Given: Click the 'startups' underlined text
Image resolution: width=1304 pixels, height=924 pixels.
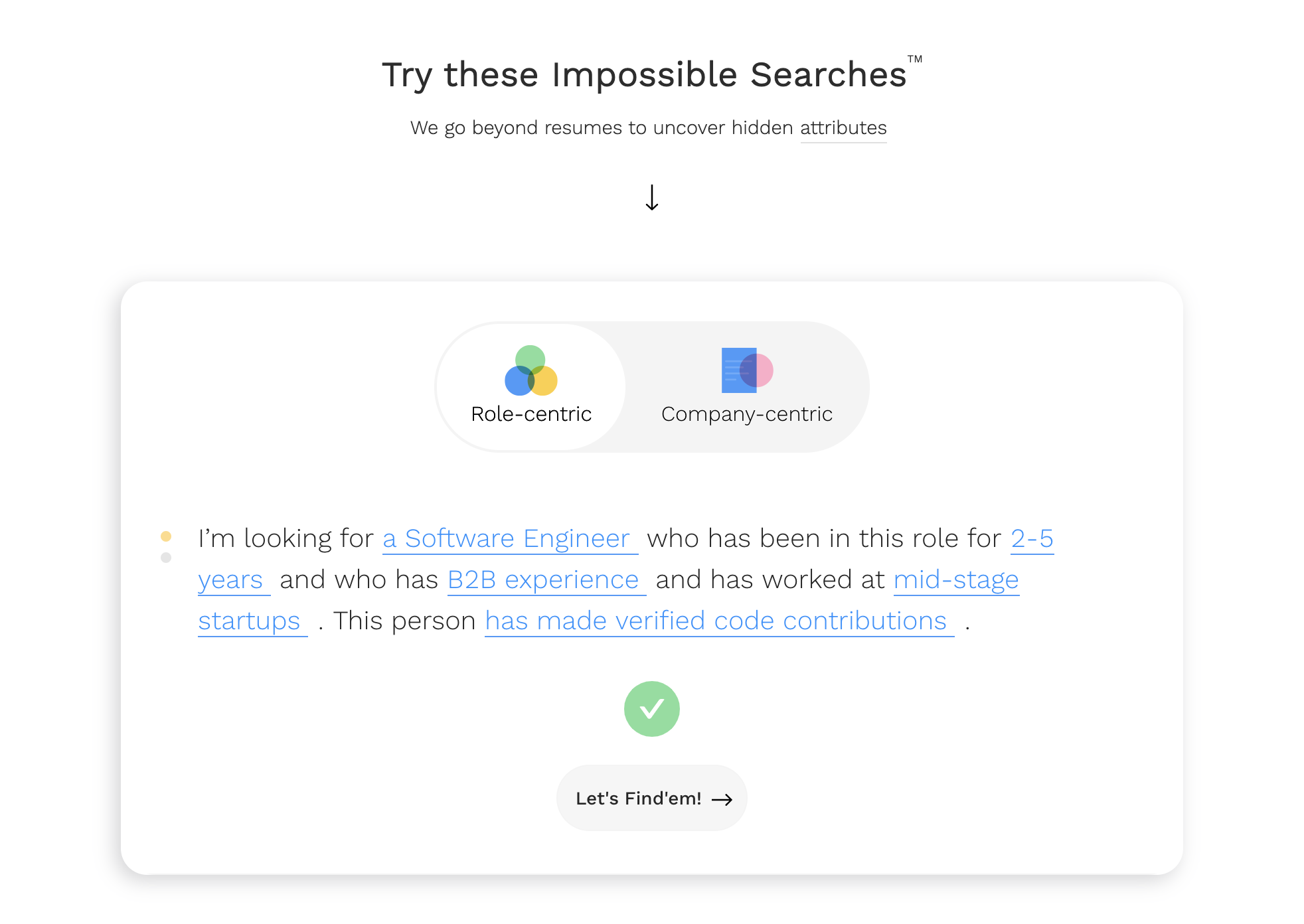Looking at the screenshot, I should 250,621.
